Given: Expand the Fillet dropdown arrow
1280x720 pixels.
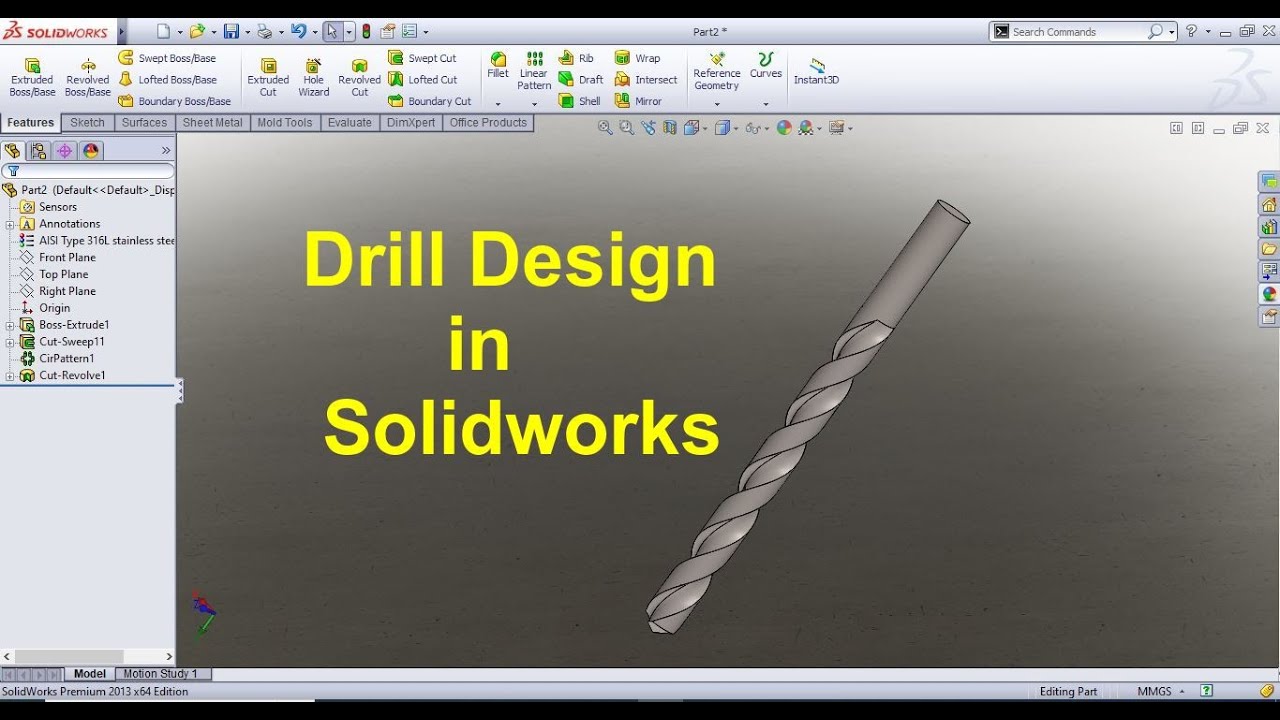Looking at the screenshot, I should [498, 104].
